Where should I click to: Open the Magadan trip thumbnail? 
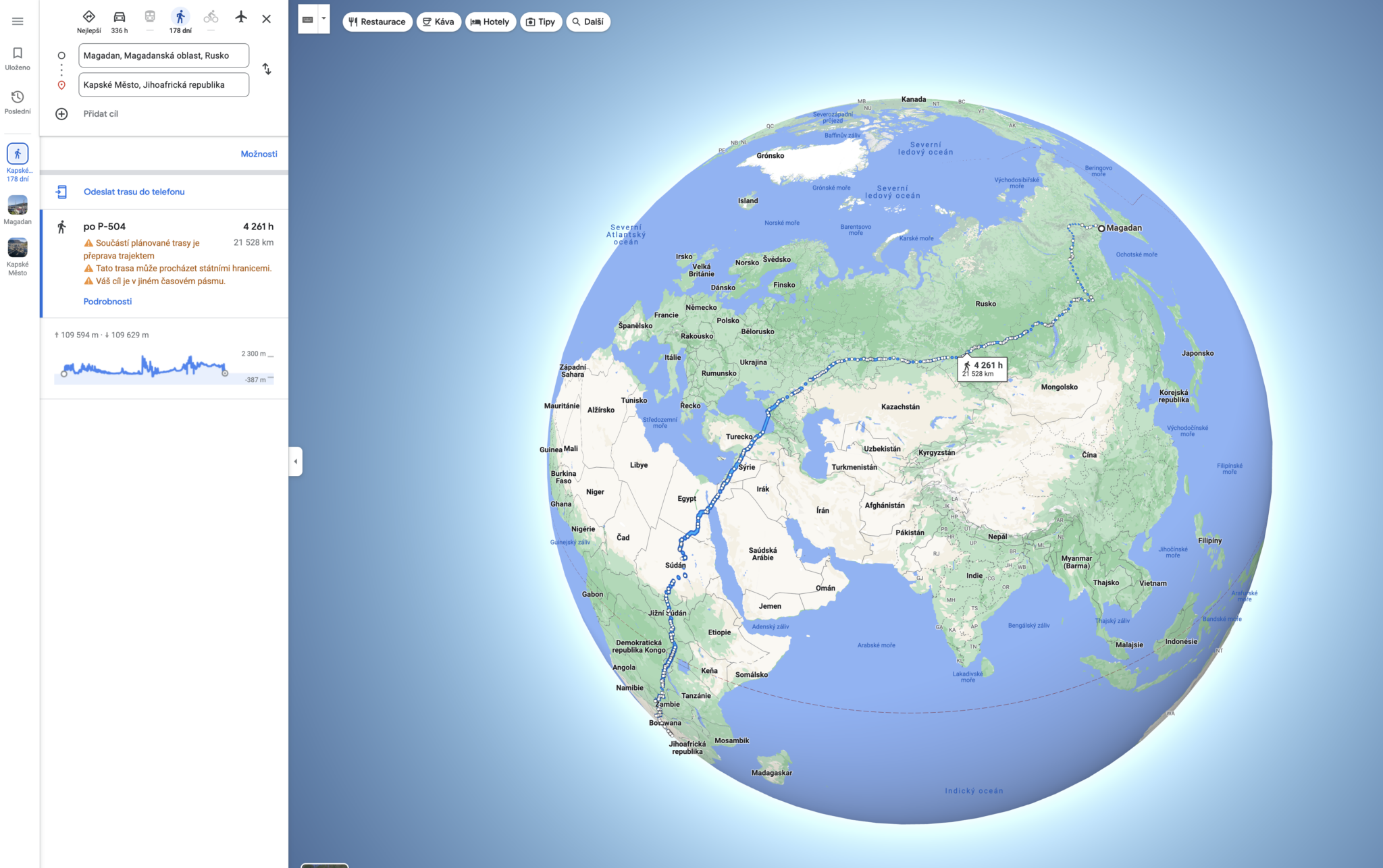[18, 207]
